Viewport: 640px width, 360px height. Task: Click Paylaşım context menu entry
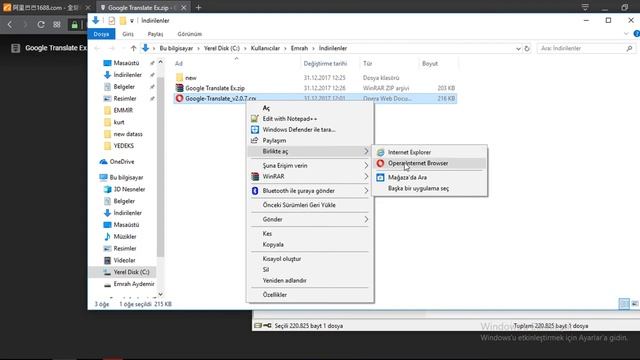(310, 140)
